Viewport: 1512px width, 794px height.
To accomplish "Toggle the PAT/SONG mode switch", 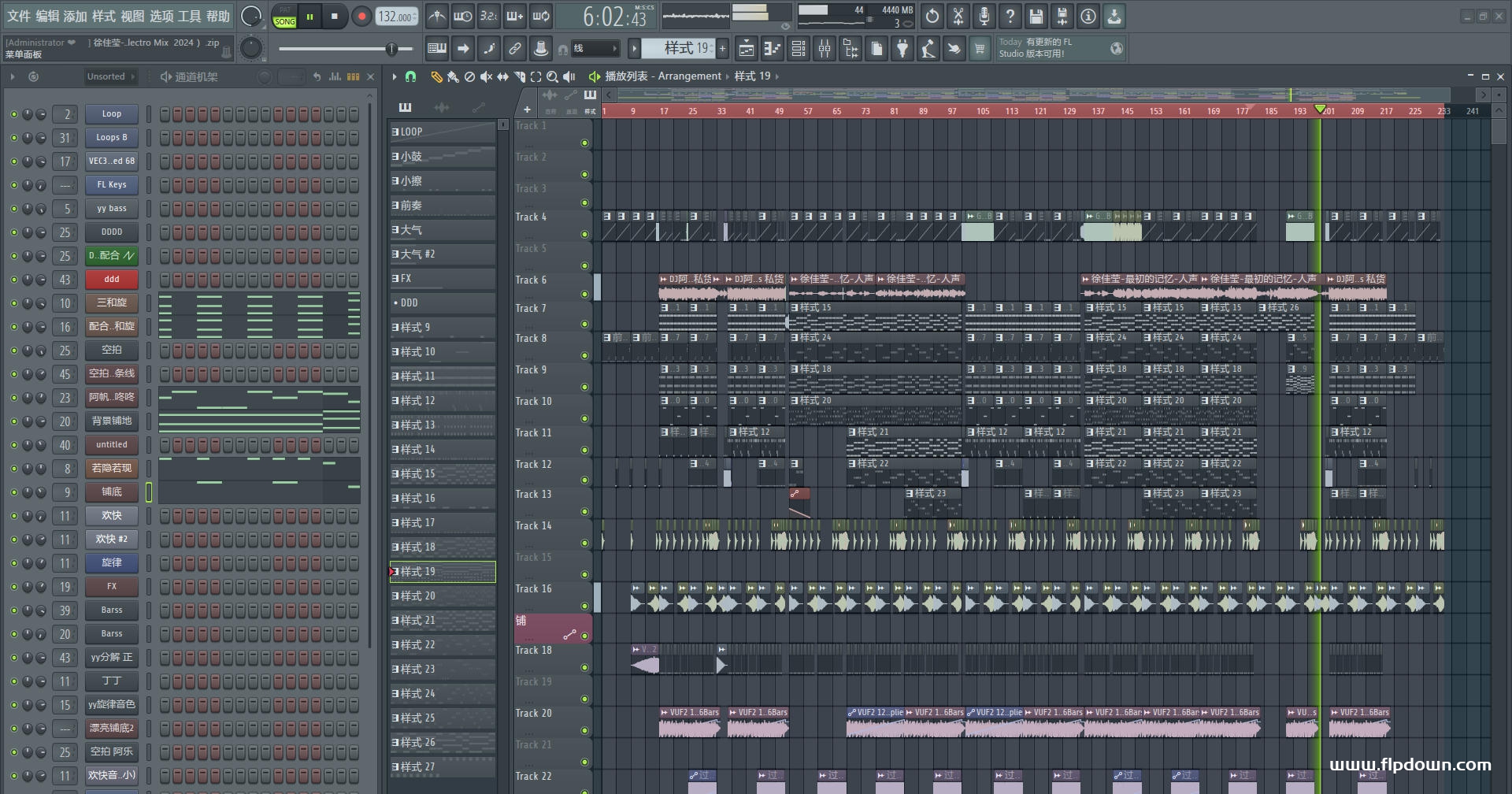I will click(x=284, y=17).
